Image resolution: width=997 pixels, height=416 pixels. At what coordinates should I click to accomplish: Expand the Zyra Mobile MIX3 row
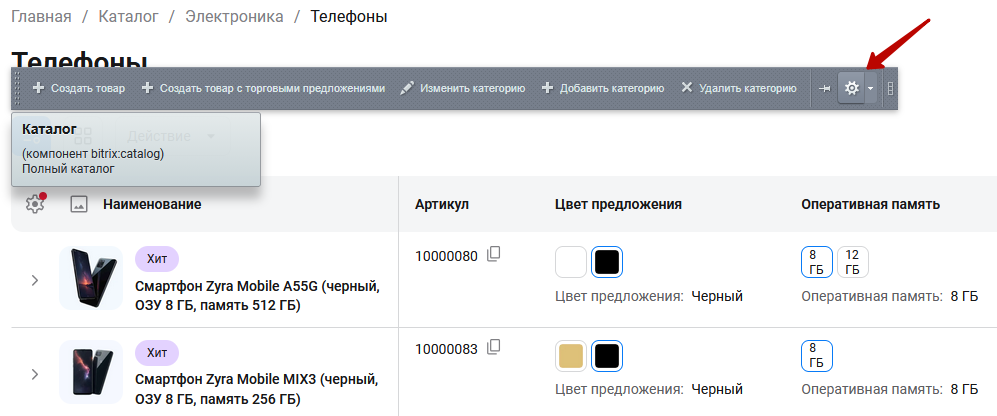36,374
